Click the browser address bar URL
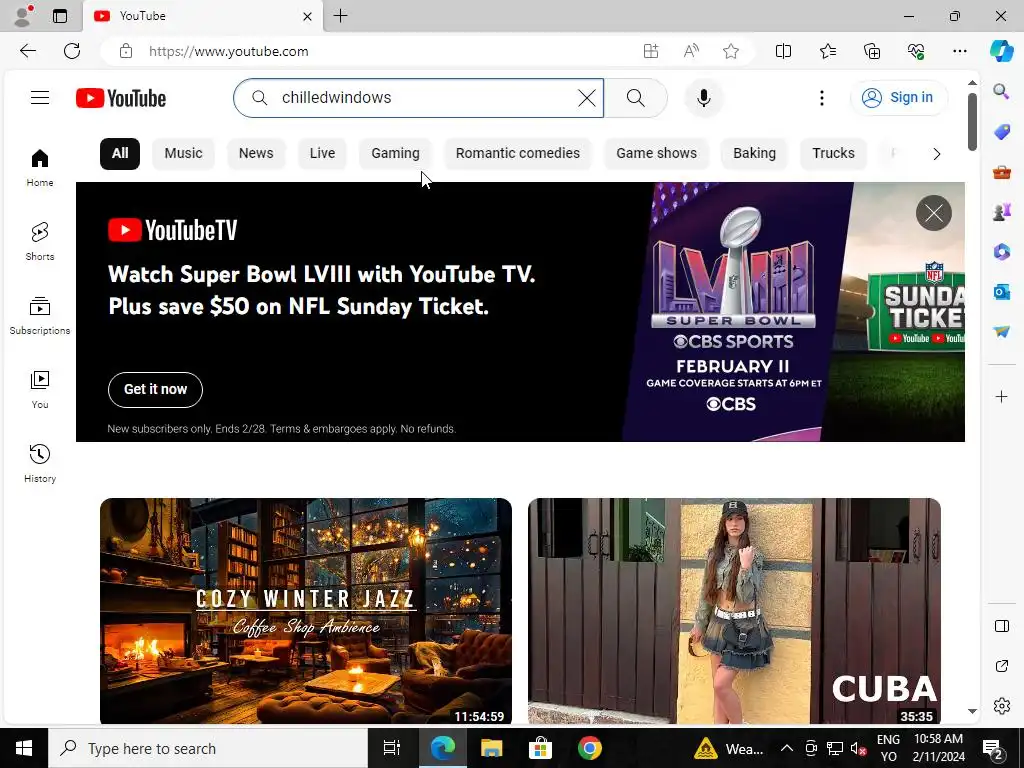The width and height of the screenshot is (1024, 768). coord(228,52)
